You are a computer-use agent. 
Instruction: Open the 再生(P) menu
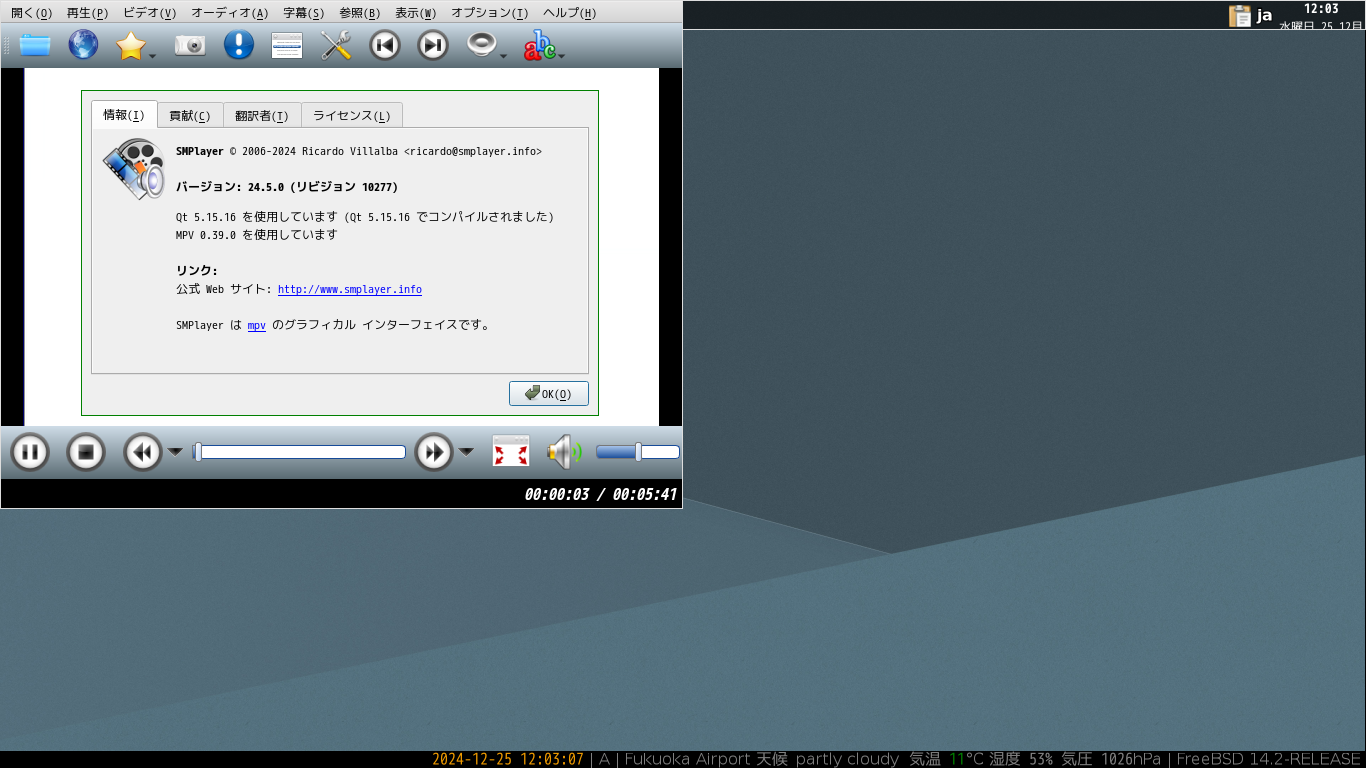tap(87, 13)
